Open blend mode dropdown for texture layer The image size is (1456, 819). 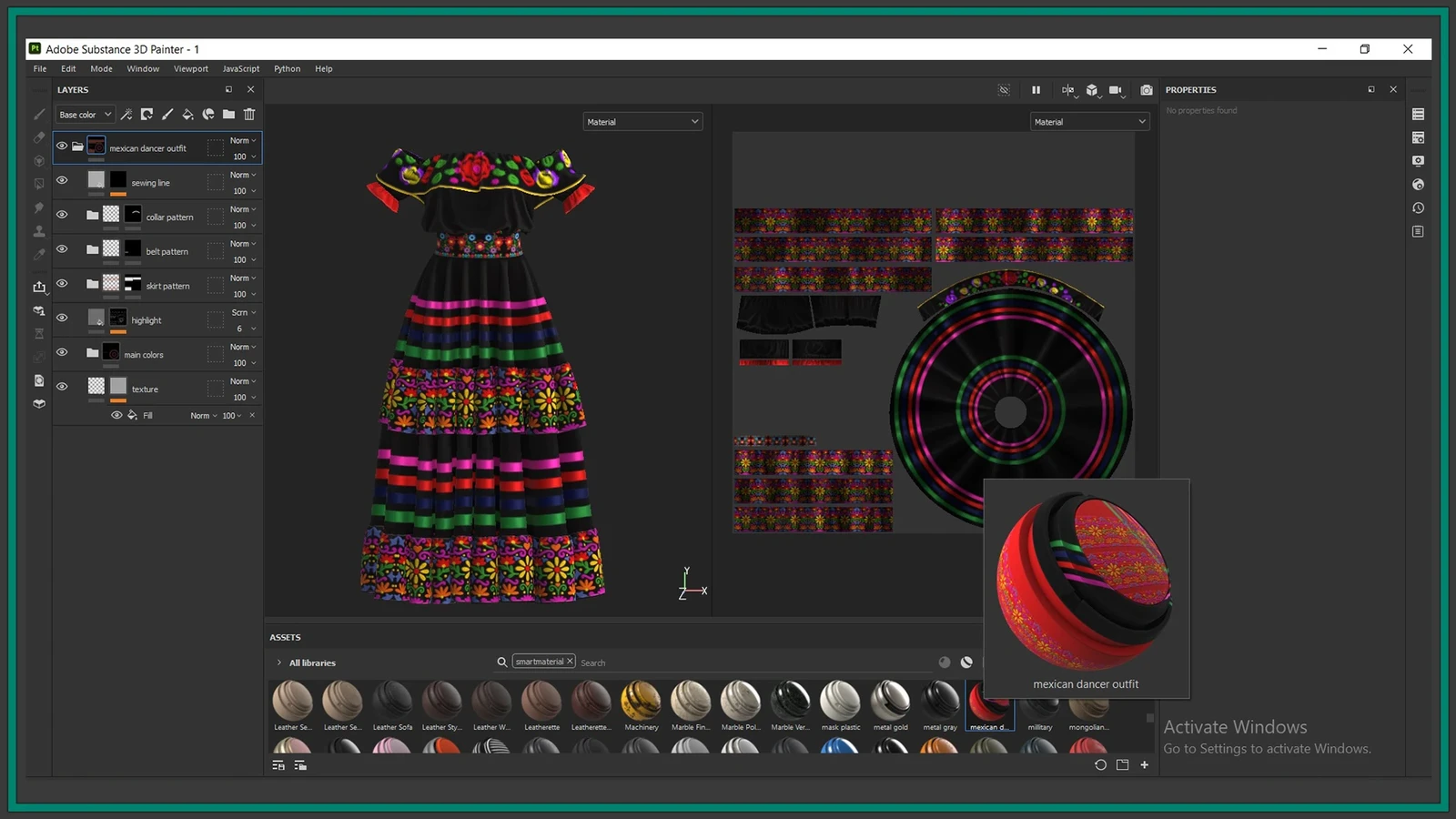coord(243,381)
